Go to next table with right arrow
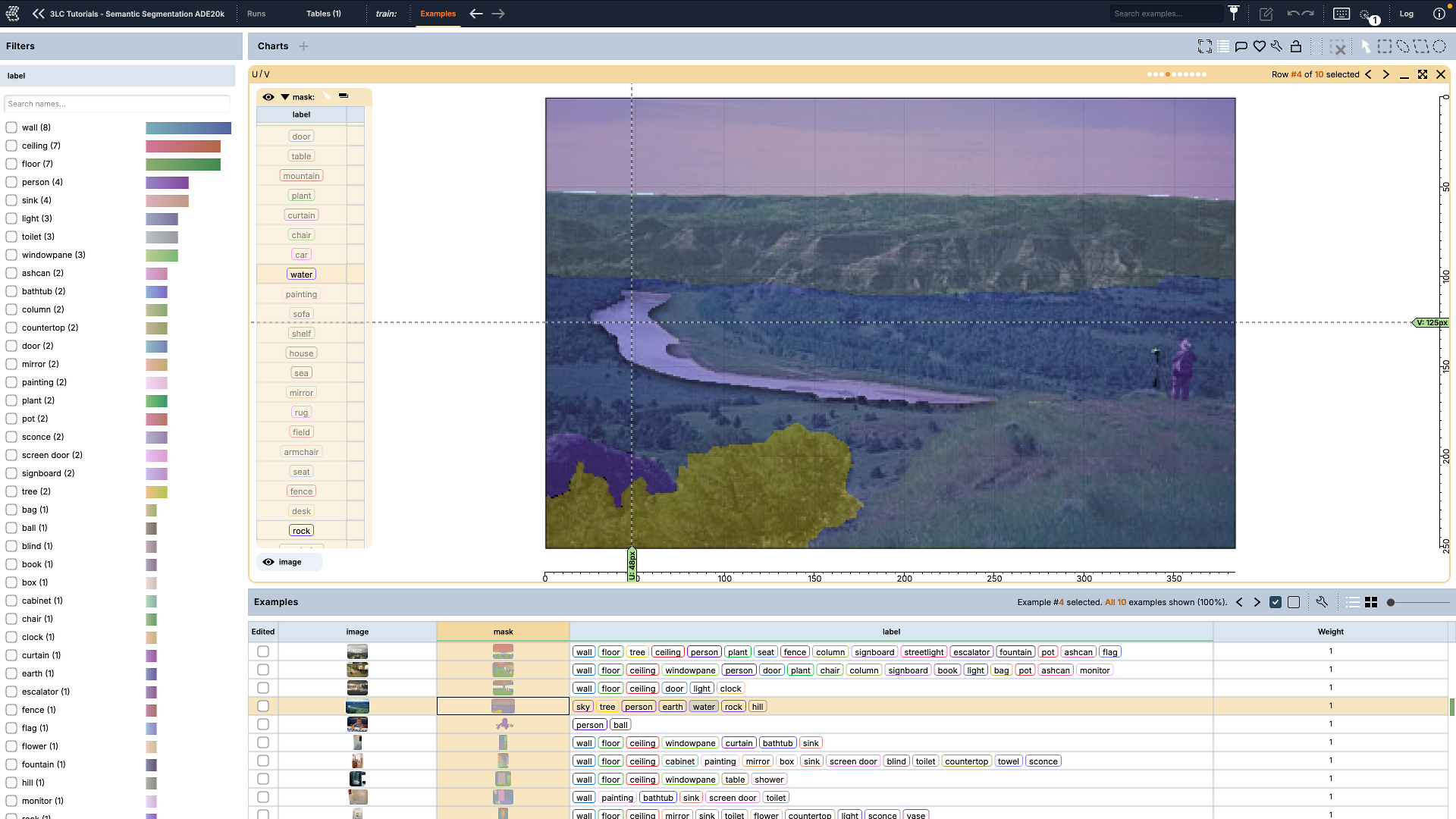Screen dimensions: 1456x819 498,14
